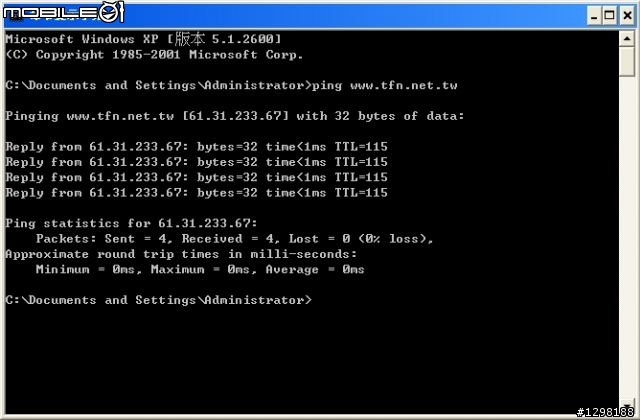This screenshot has width=640, height=420.
Task: Click the first Reply from 61.31.233.67 line
Action: [x=196, y=147]
